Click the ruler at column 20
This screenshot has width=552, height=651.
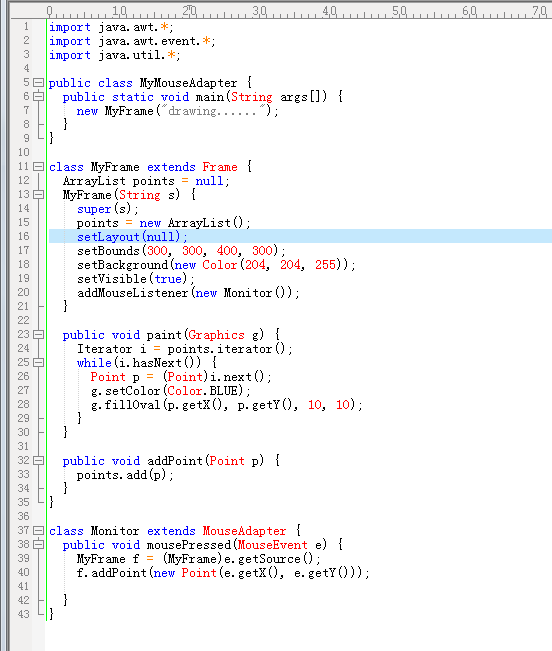point(189,11)
